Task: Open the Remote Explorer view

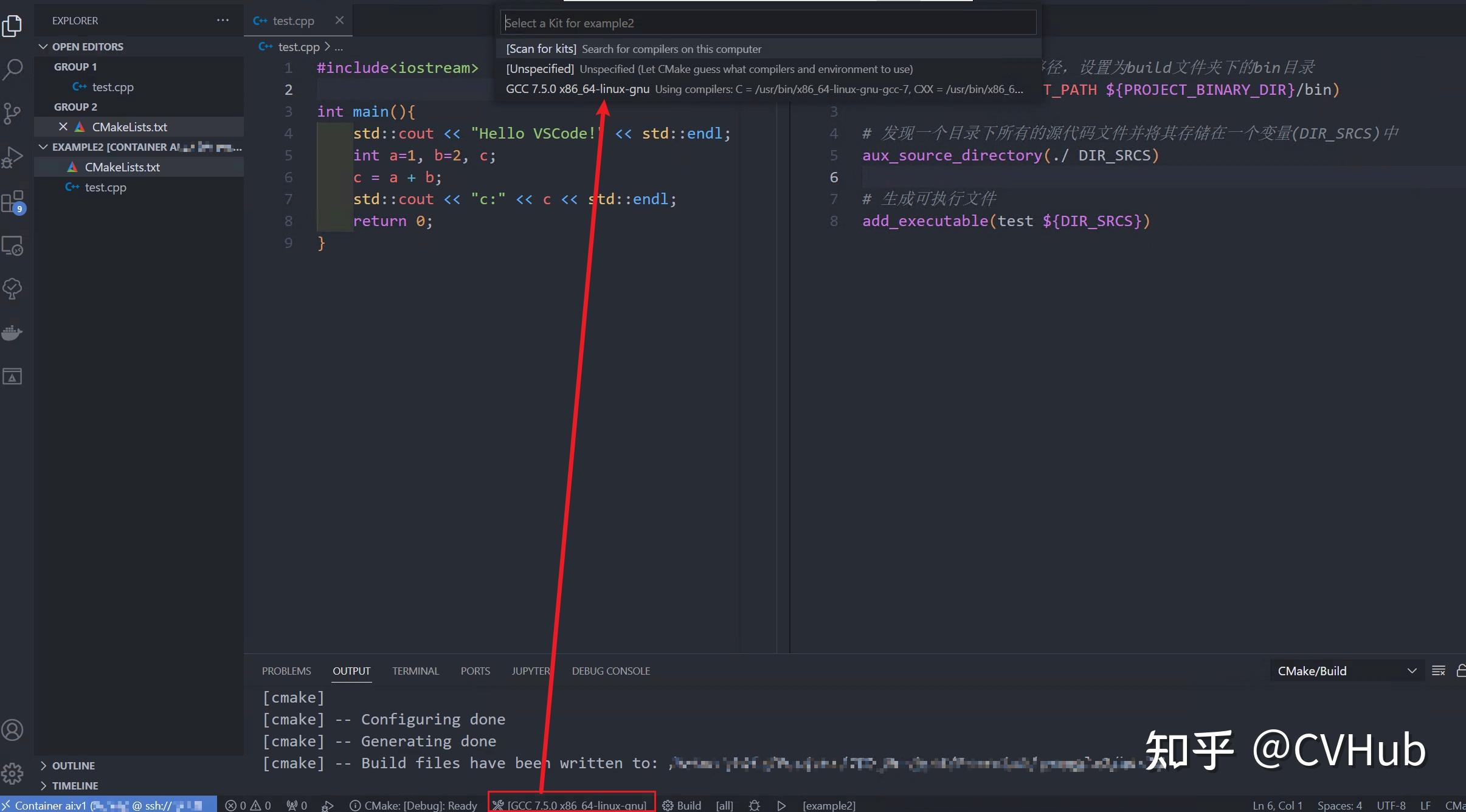Action: point(13,246)
